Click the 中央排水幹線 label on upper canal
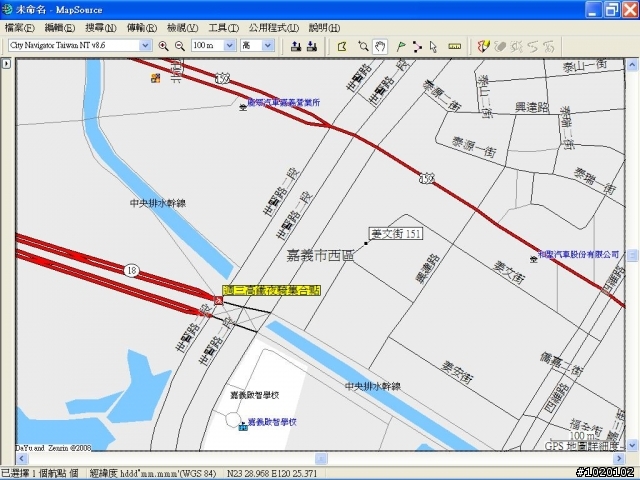 tap(158, 203)
